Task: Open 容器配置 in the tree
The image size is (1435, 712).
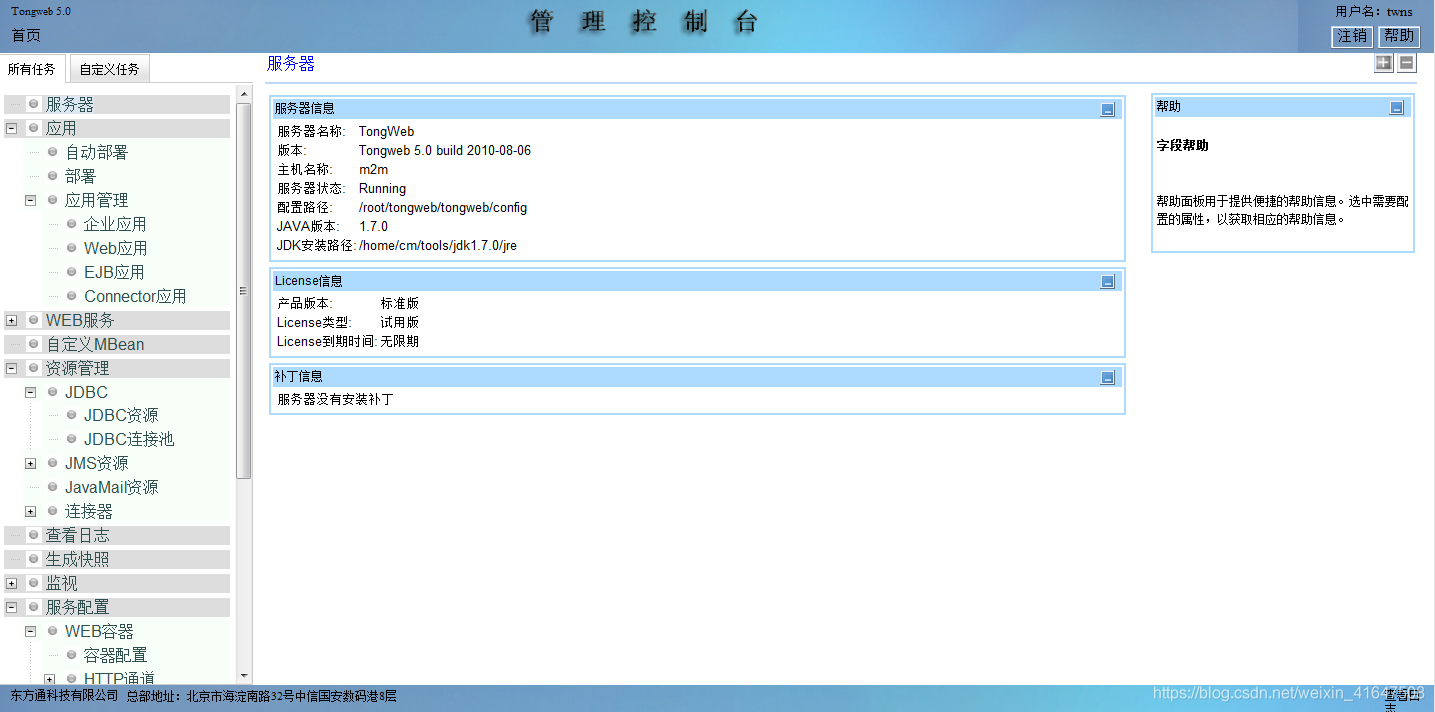Action: (116, 655)
